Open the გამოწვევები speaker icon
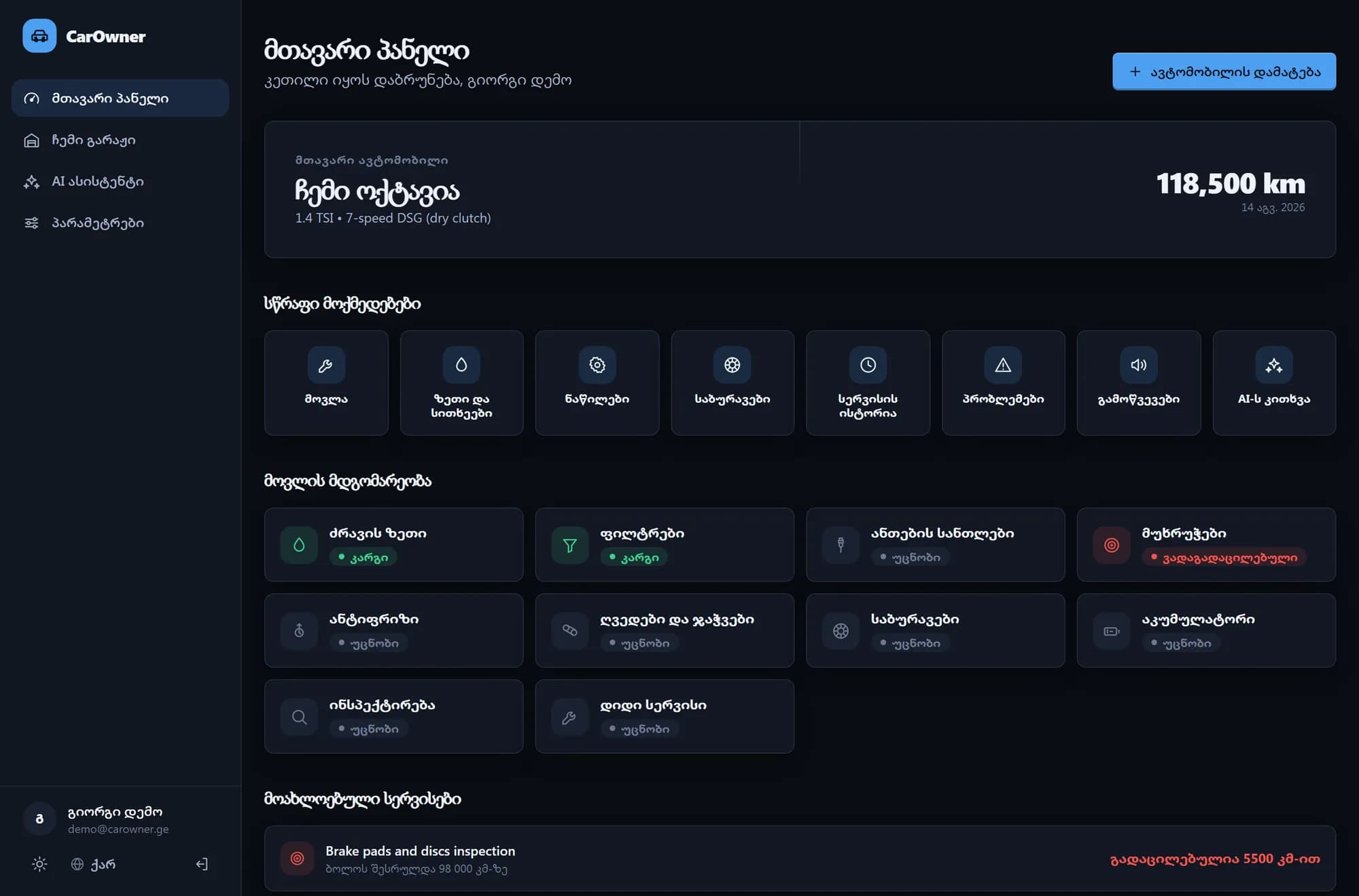 click(1139, 365)
